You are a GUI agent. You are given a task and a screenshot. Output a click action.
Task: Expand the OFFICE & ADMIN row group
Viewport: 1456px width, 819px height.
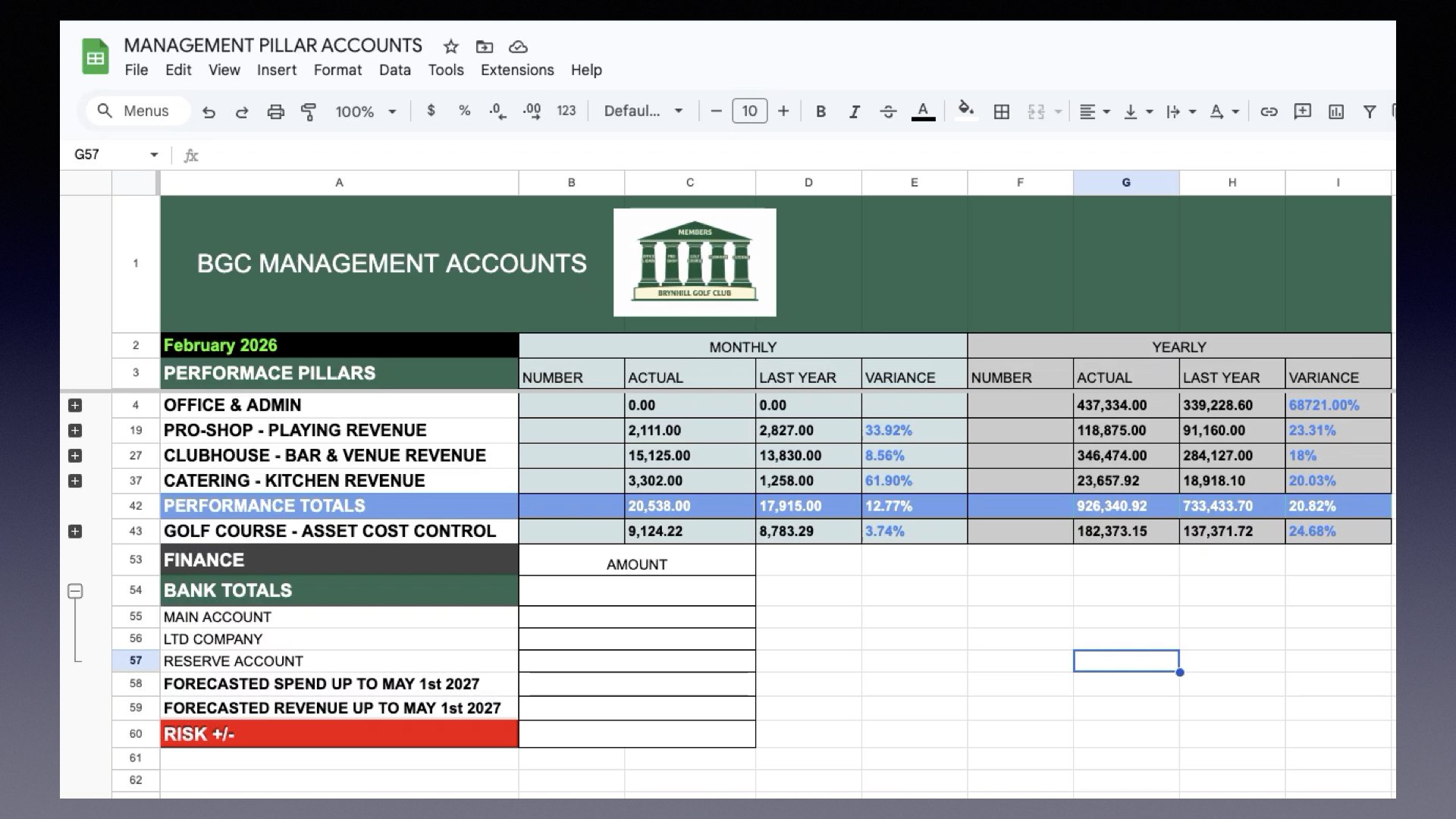pos(75,406)
